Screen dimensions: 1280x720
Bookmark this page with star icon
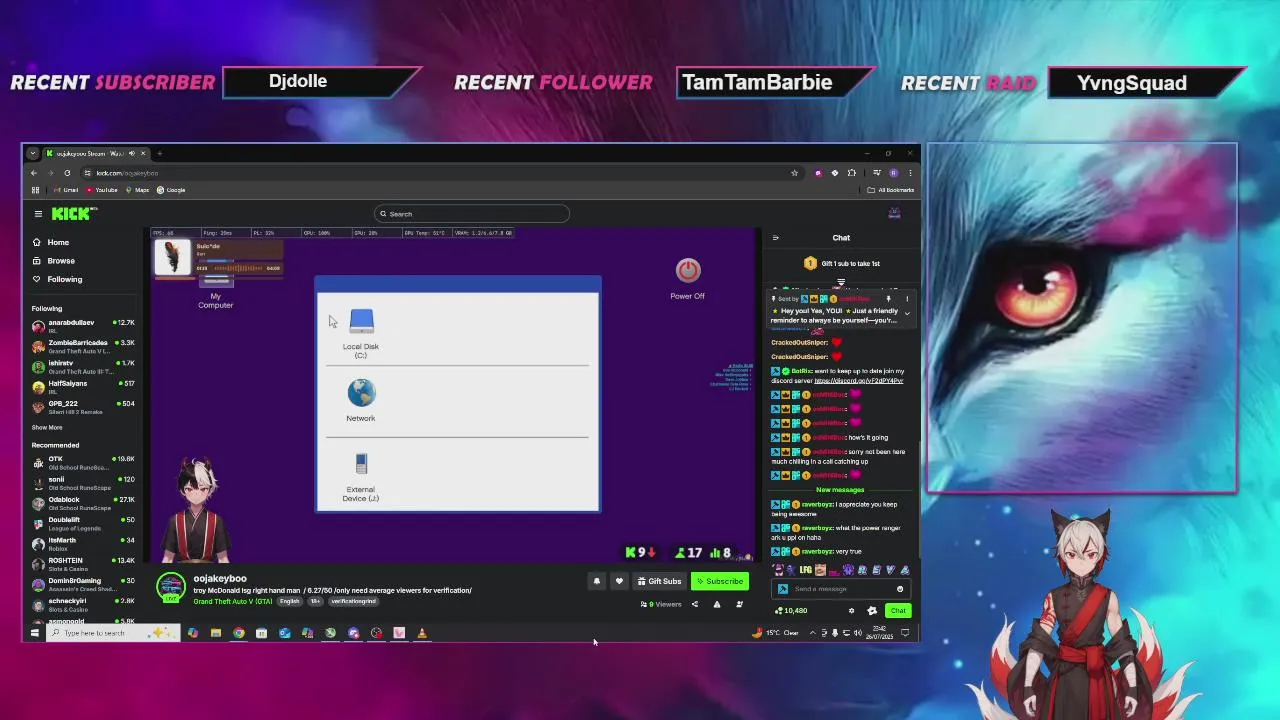click(794, 173)
